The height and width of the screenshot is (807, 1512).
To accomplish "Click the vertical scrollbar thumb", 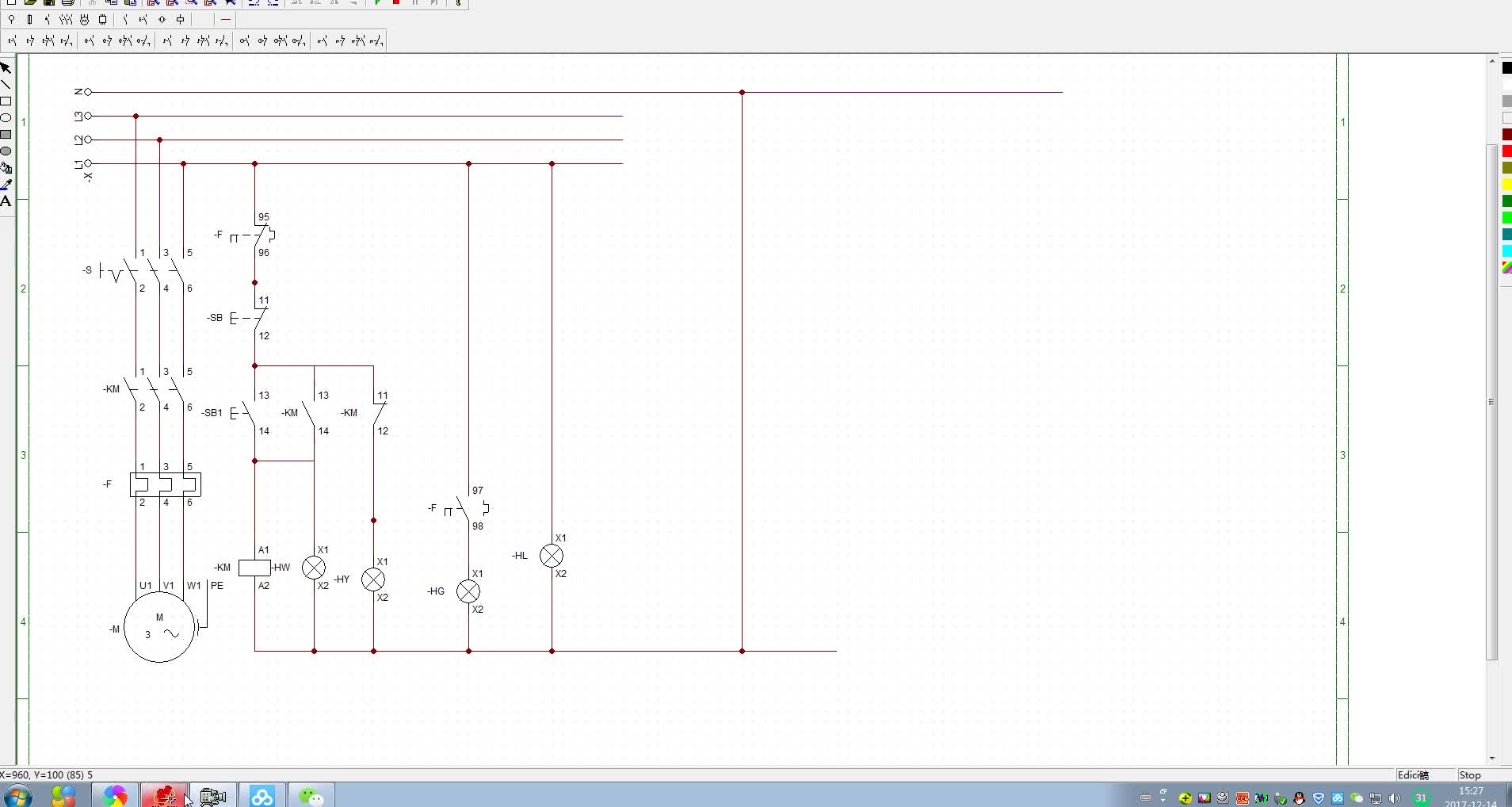I will pos(1491,402).
